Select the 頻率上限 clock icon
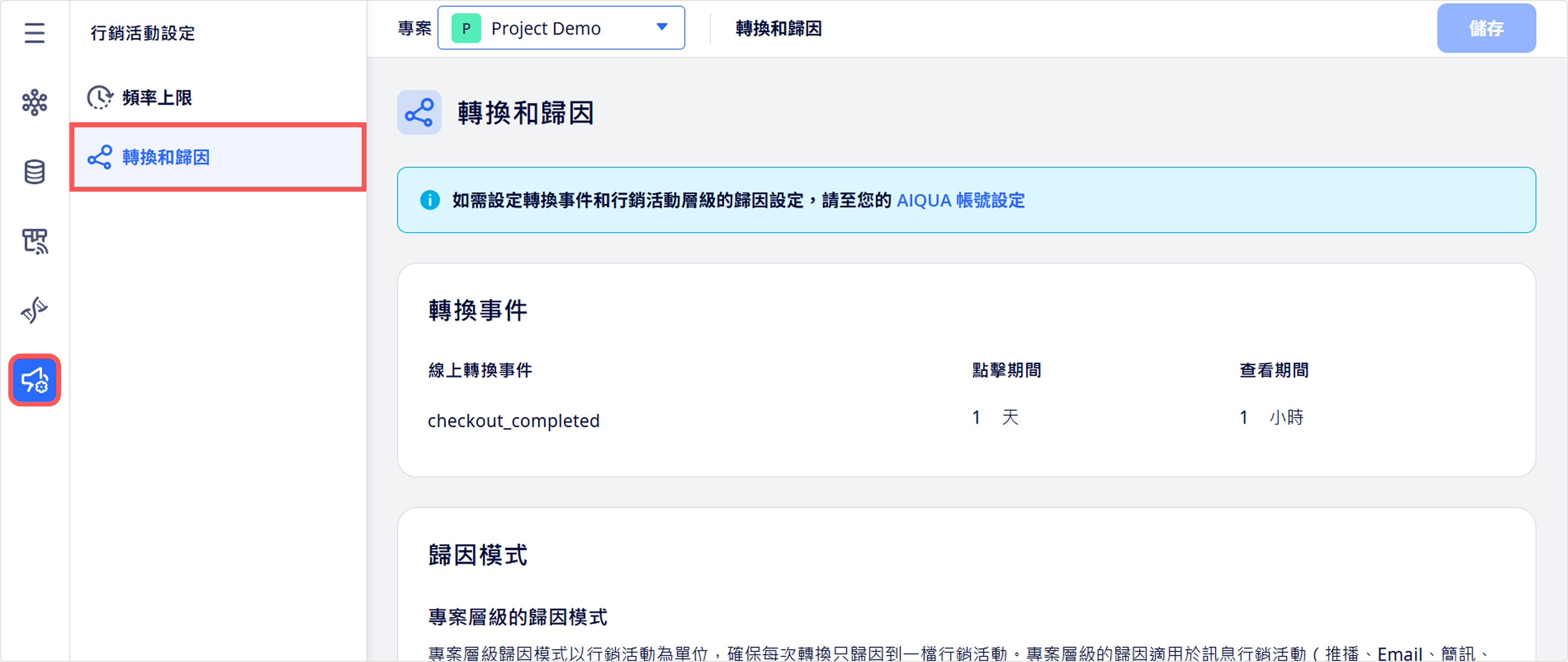 click(x=100, y=97)
